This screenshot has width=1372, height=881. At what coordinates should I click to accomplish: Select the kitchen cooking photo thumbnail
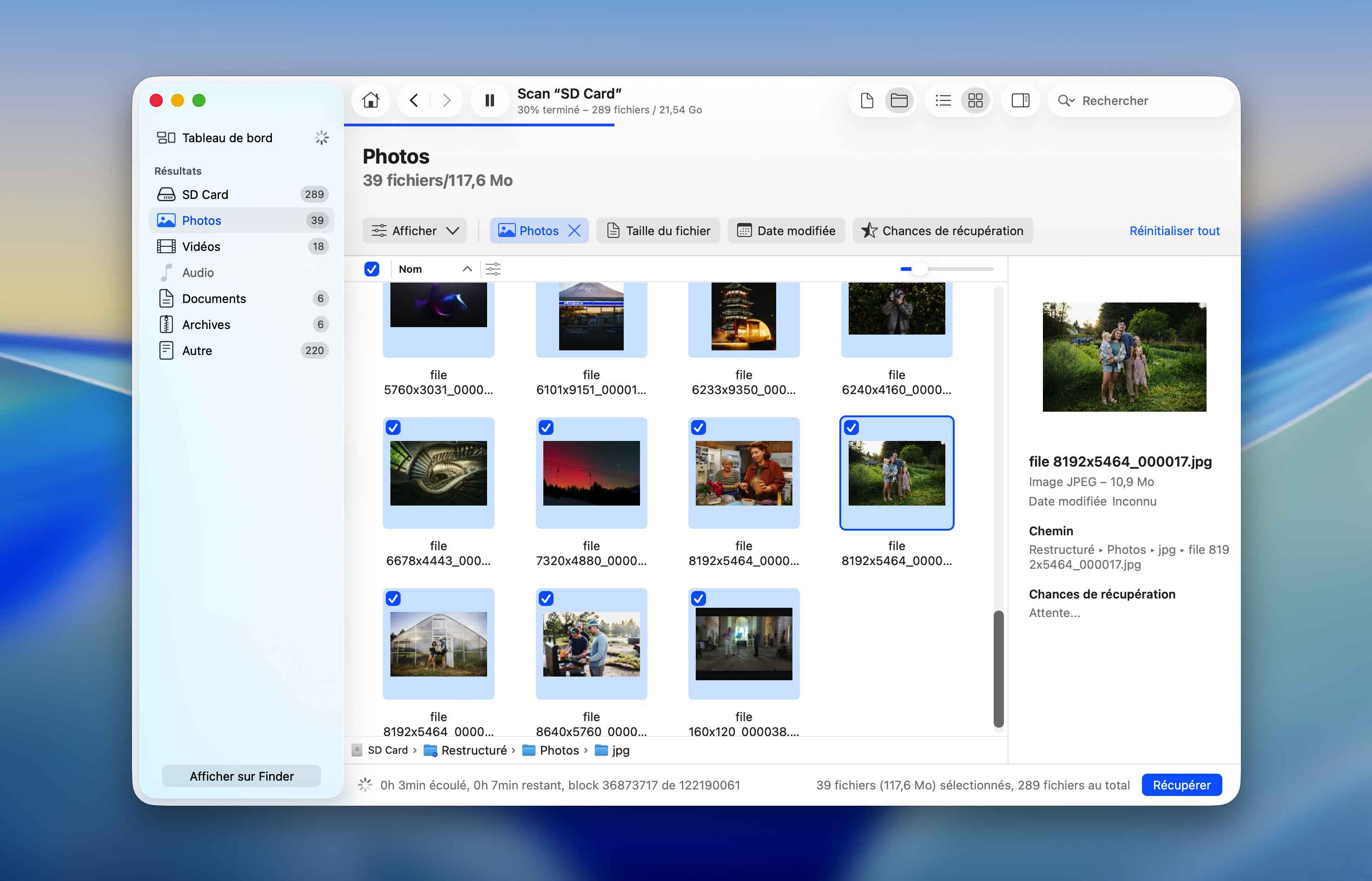(x=744, y=473)
